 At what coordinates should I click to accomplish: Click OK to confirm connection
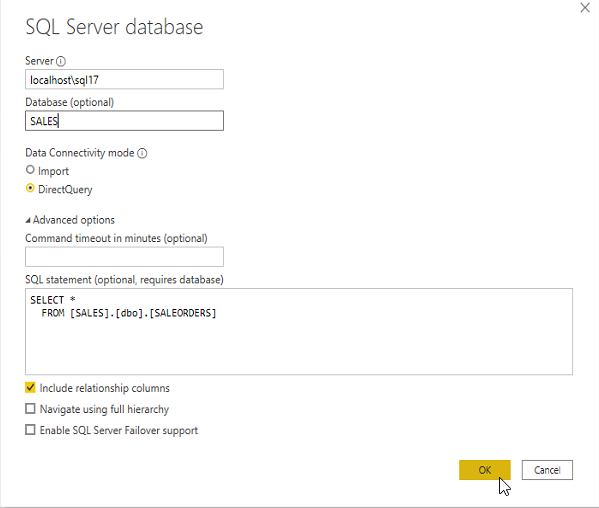[485, 470]
